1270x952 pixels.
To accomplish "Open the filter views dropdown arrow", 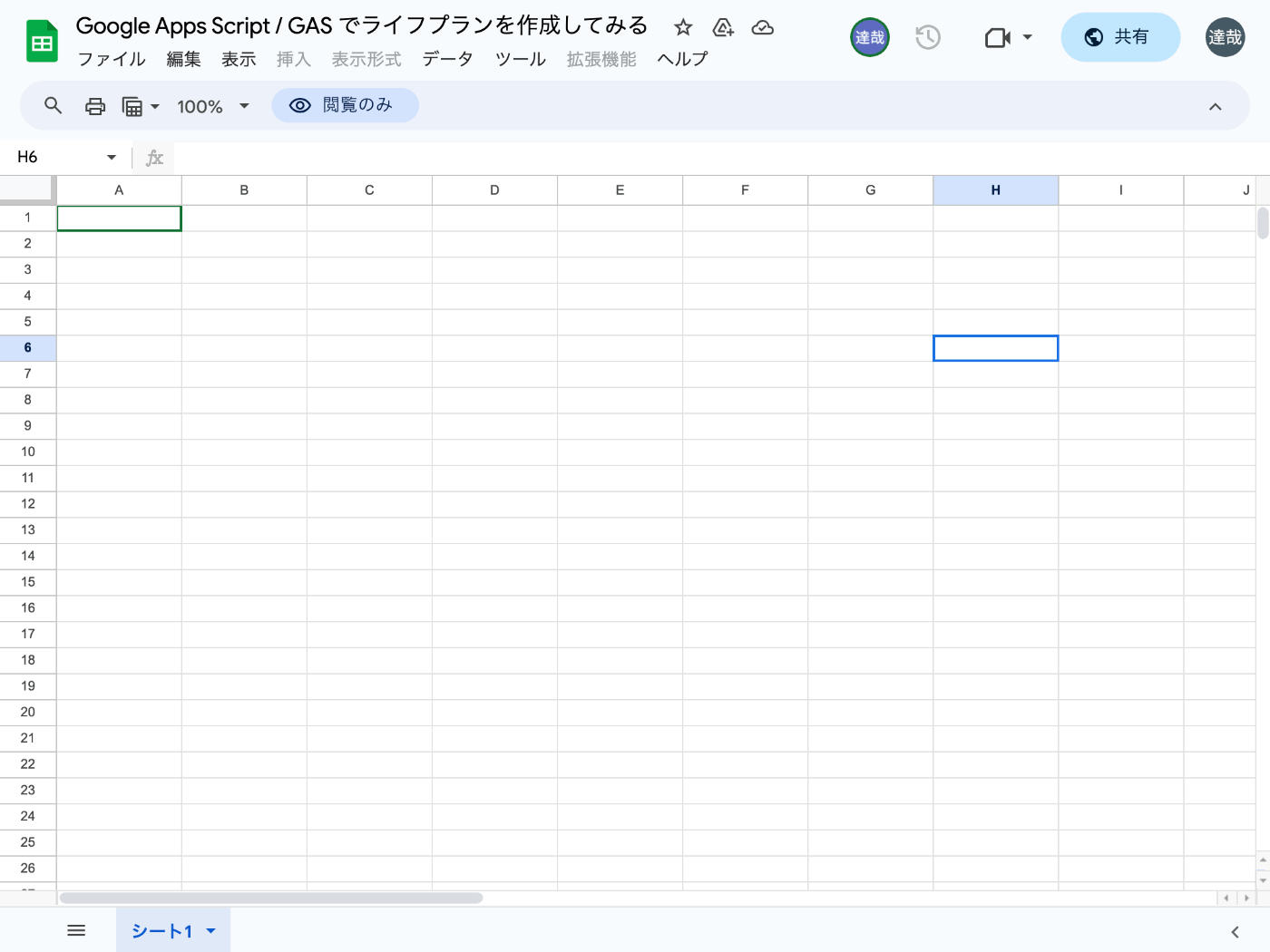I will [155, 106].
